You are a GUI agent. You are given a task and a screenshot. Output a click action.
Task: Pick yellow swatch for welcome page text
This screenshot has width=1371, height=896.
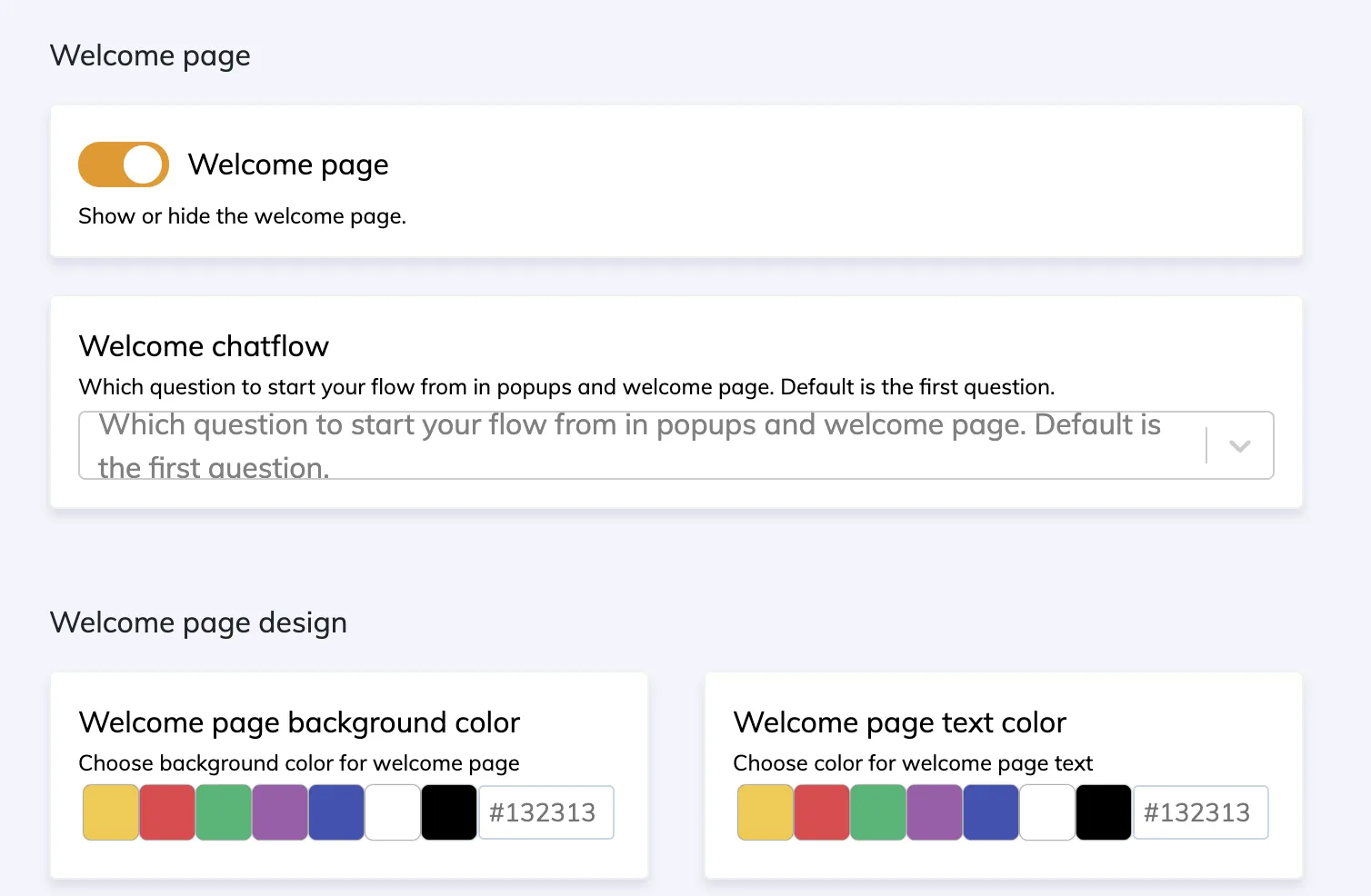[766, 812]
